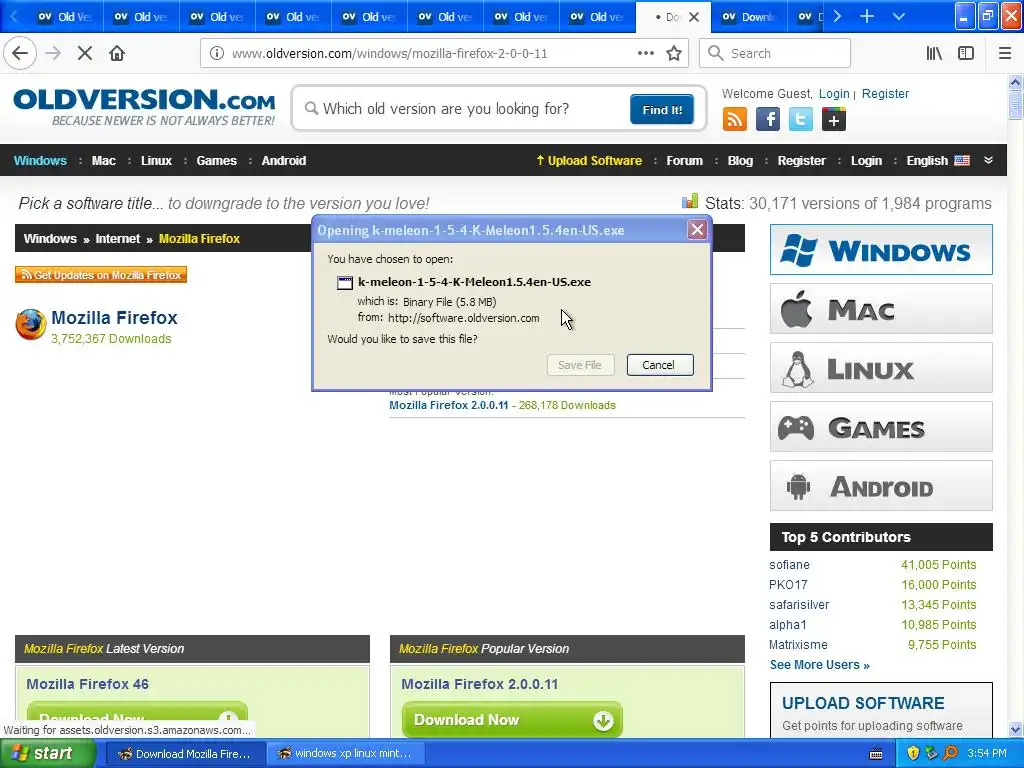Screen dimensions: 1024x768
Task: Switch to windows xp linux mint taskbar item
Action: pos(346,754)
